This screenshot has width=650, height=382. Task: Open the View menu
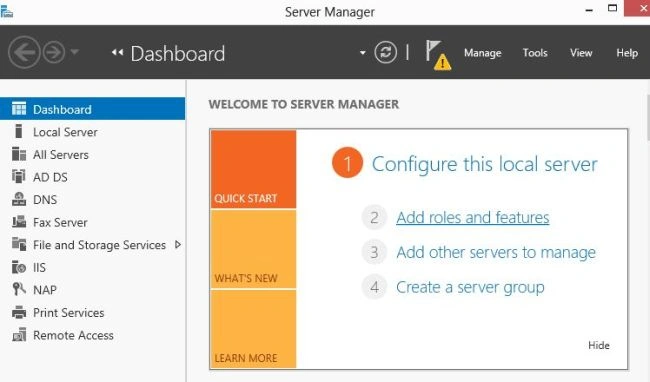(x=581, y=53)
